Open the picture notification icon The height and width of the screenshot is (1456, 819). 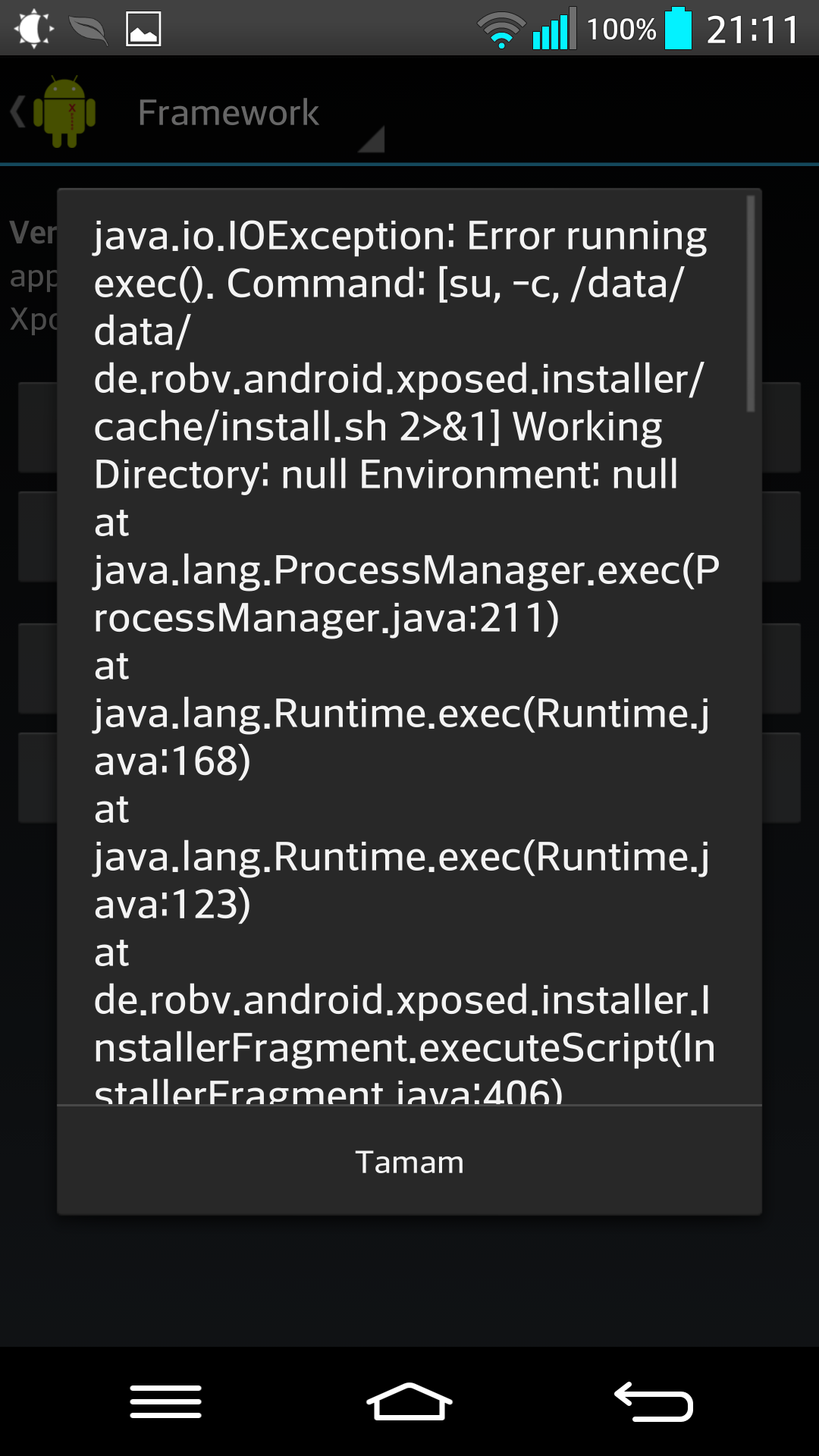coord(143,29)
